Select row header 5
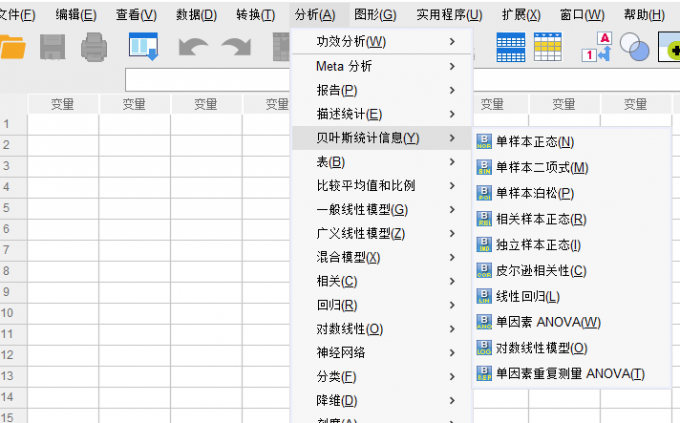680x423 pixels. click(x=13, y=208)
